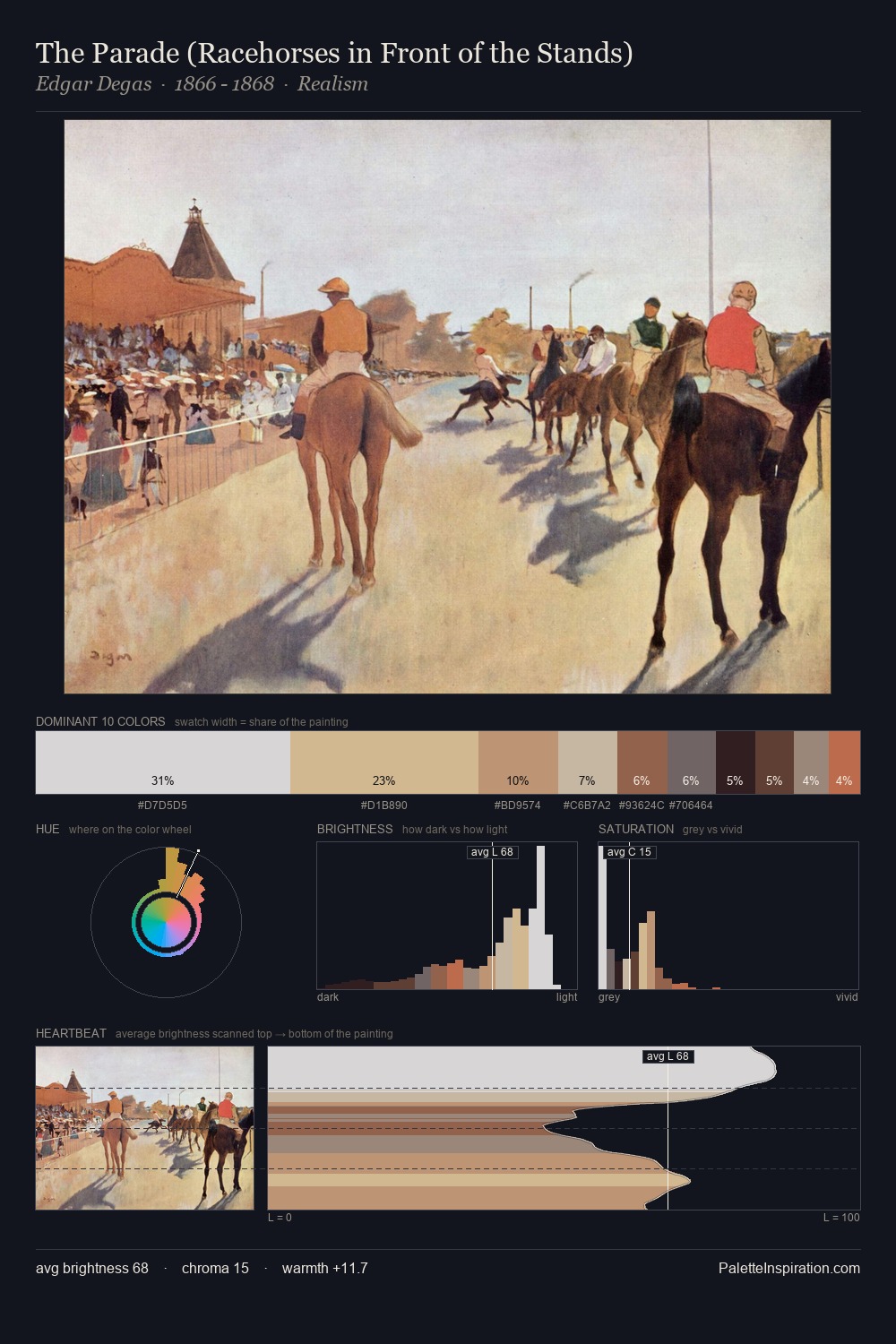Click the 'dark' axis label
Screen dimensions: 896x1344
tap(328, 997)
